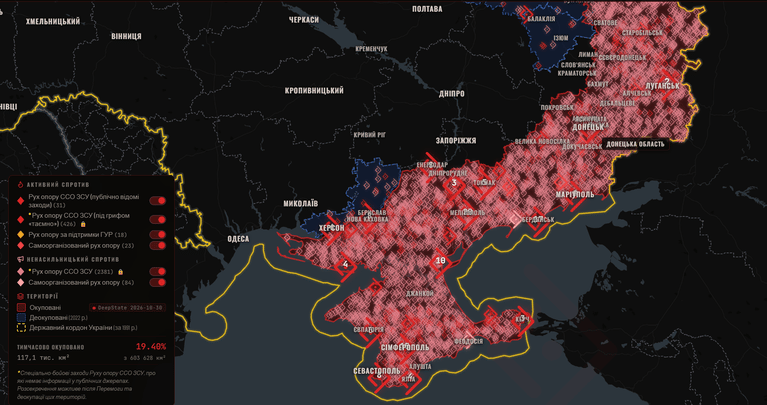The width and height of the screenshot is (767, 405).
Task: Click the cube icon beside ТЕРИТОРІЇ
Action: pos(20,296)
